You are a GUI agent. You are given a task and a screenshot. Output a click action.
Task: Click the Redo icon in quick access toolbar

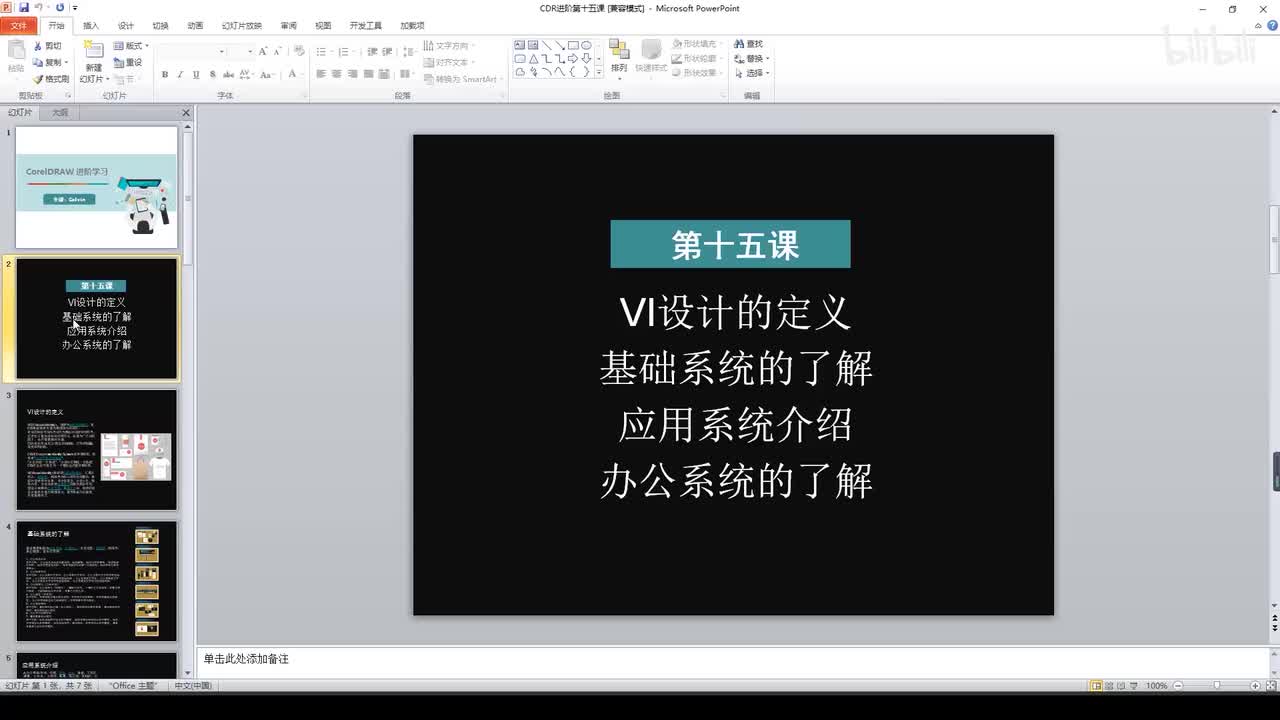click(x=60, y=7)
